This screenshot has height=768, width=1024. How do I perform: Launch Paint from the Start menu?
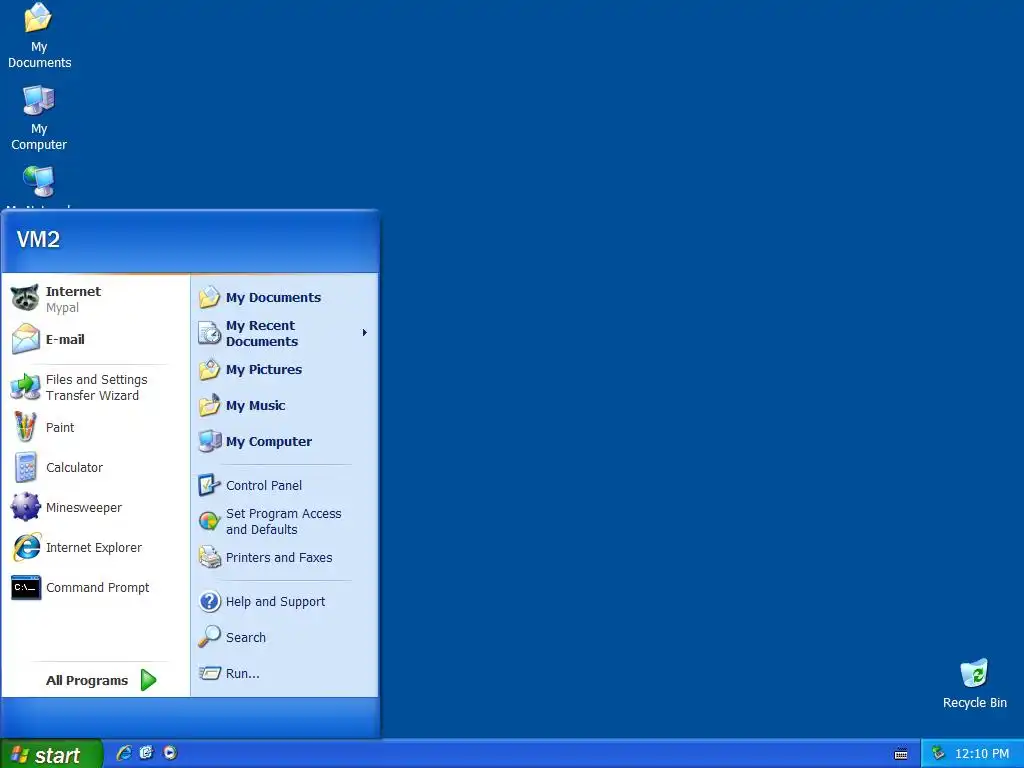[x=95, y=428]
